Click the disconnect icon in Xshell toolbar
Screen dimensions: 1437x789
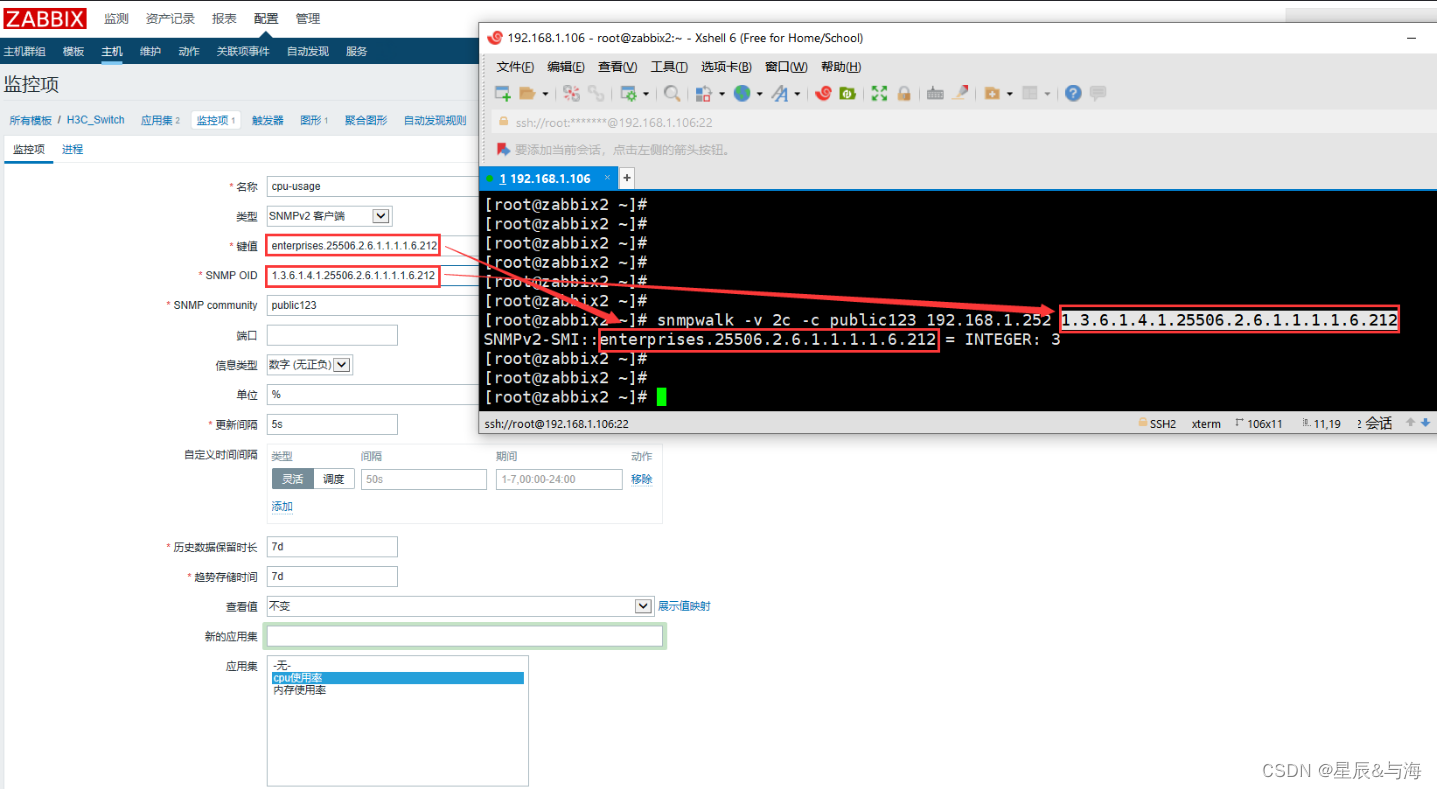tap(572, 93)
